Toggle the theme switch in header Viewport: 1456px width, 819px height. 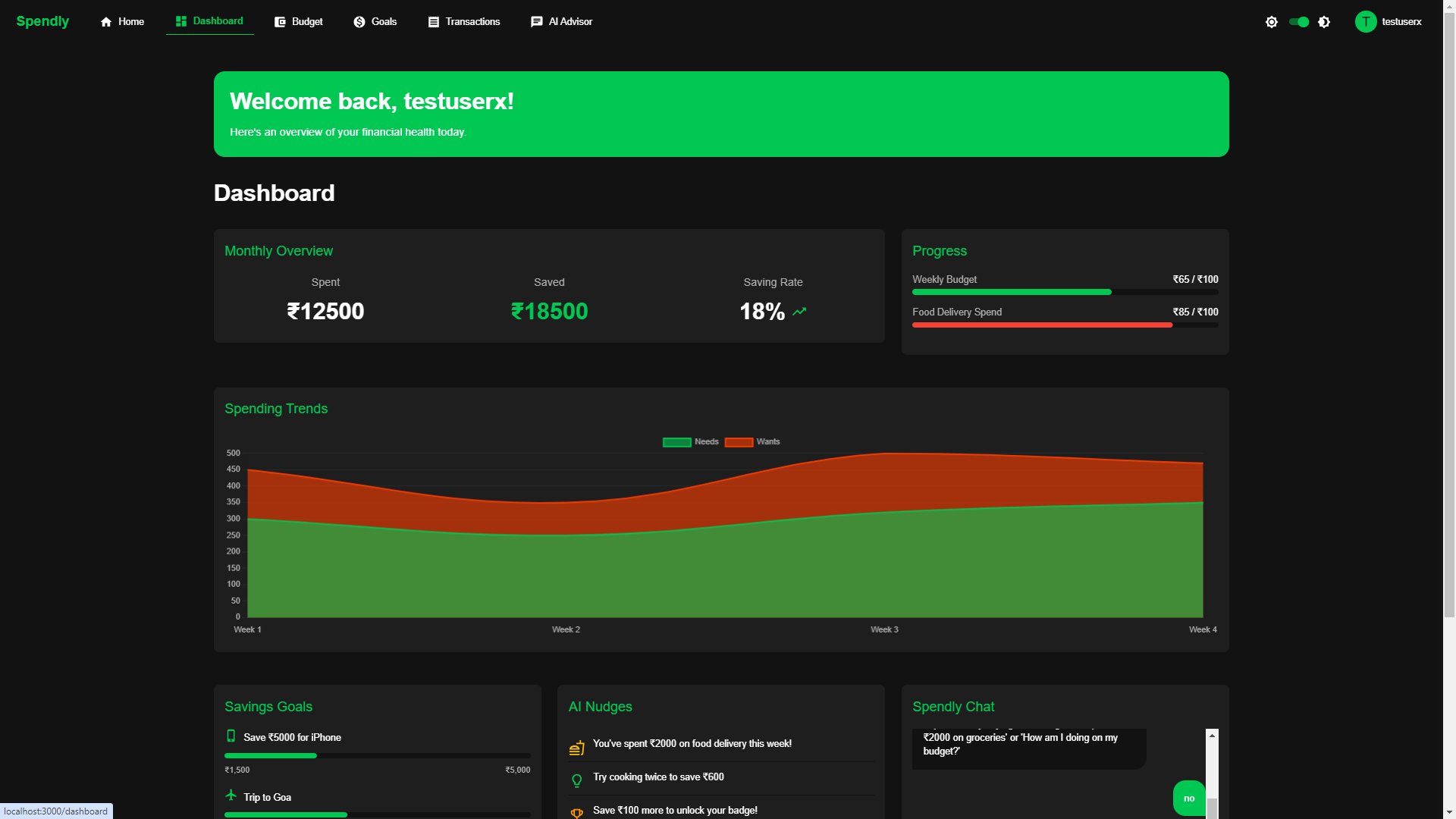coord(1299,22)
